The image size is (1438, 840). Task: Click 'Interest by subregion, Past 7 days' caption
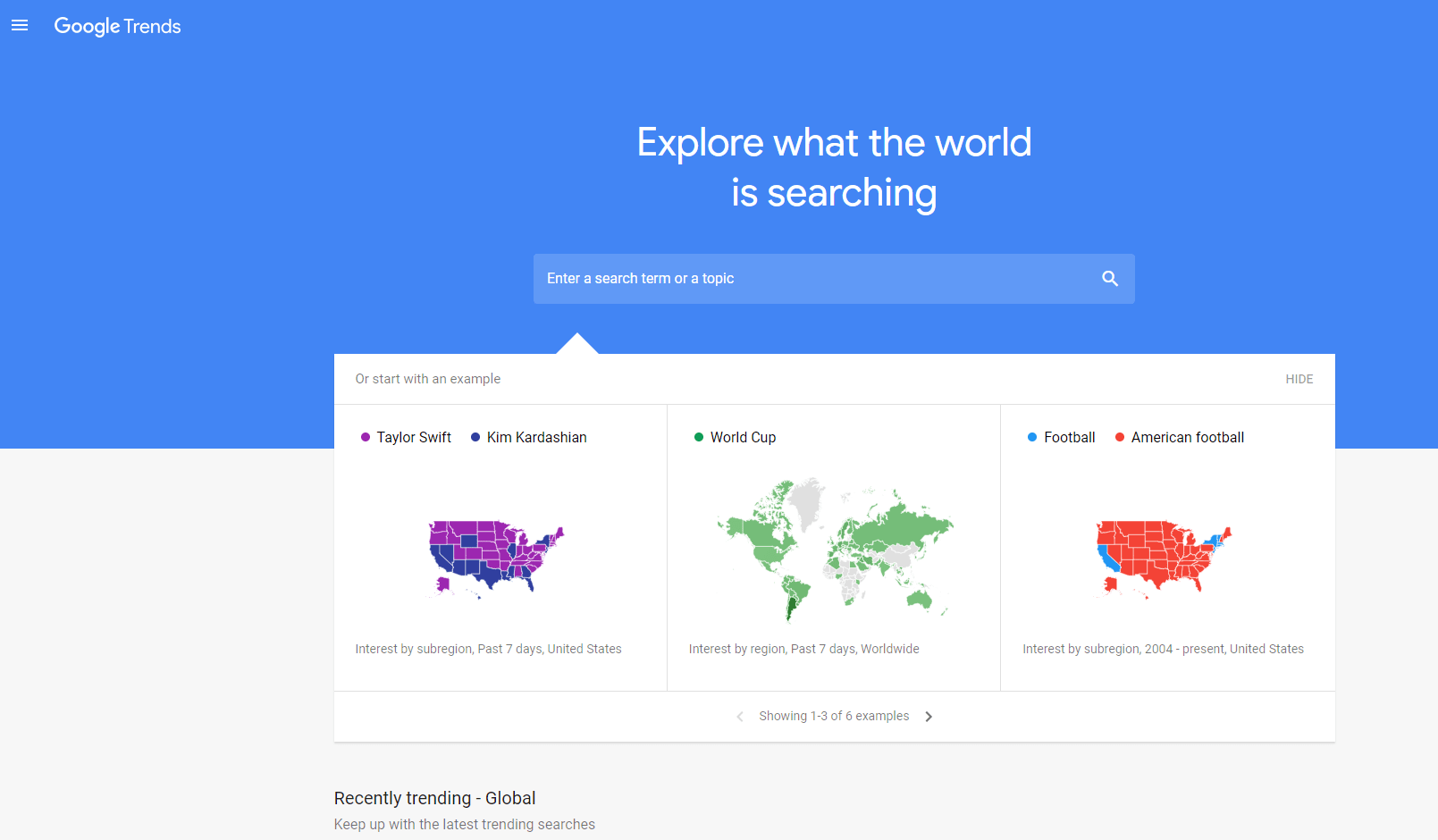[488, 649]
